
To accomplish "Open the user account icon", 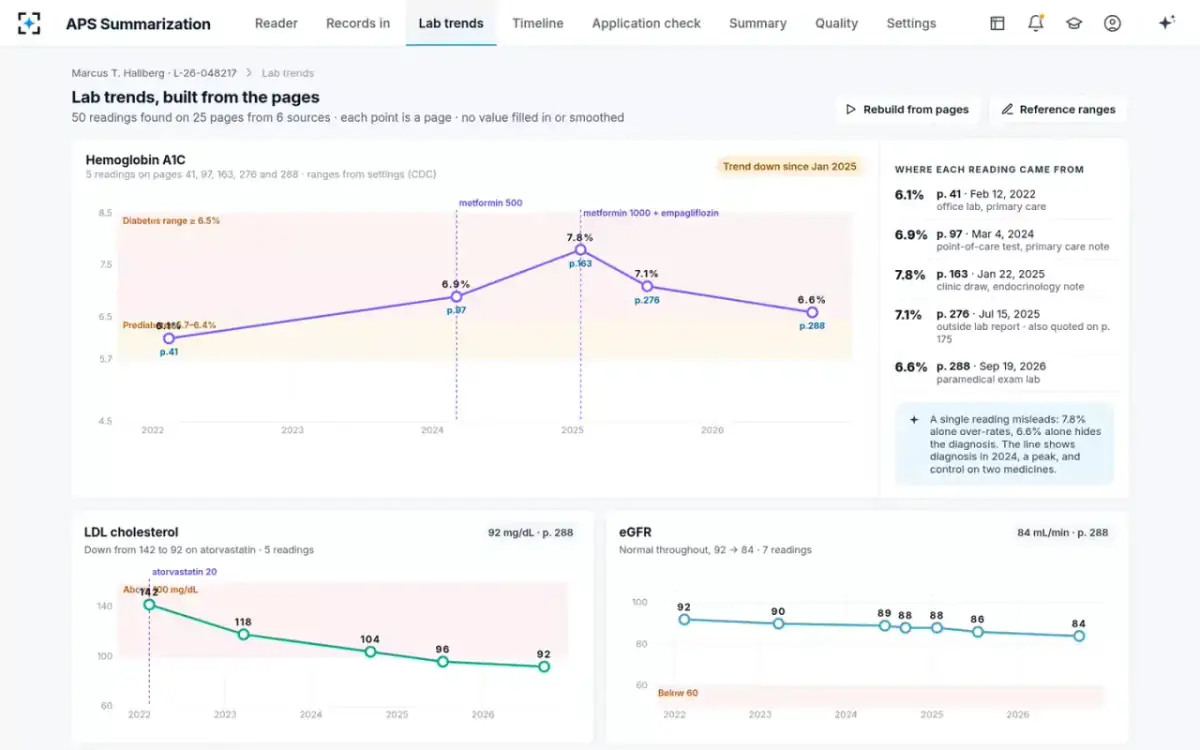I will pyautogui.click(x=1112, y=23).
